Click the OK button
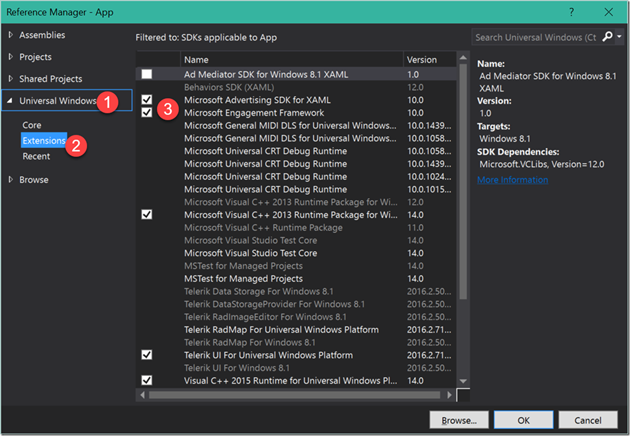The image size is (630, 436). click(524, 420)
